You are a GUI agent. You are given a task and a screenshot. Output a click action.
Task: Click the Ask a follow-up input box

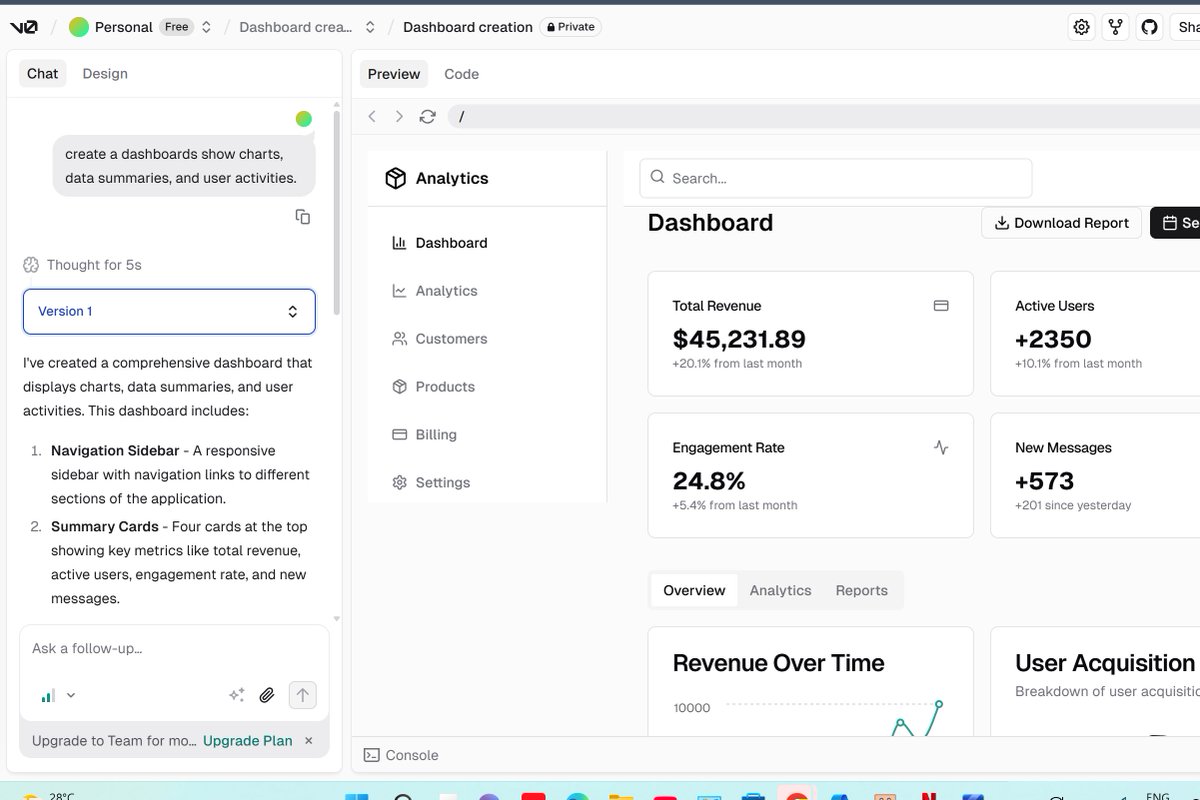[174, 648]
